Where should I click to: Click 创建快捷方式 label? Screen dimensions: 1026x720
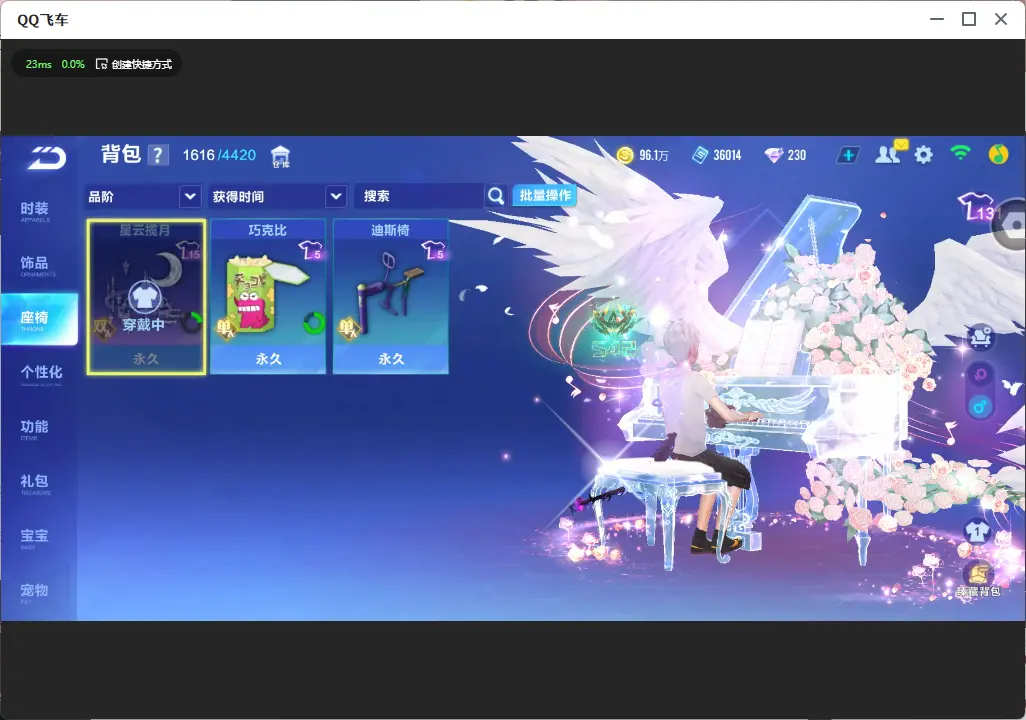click(141, 64)
